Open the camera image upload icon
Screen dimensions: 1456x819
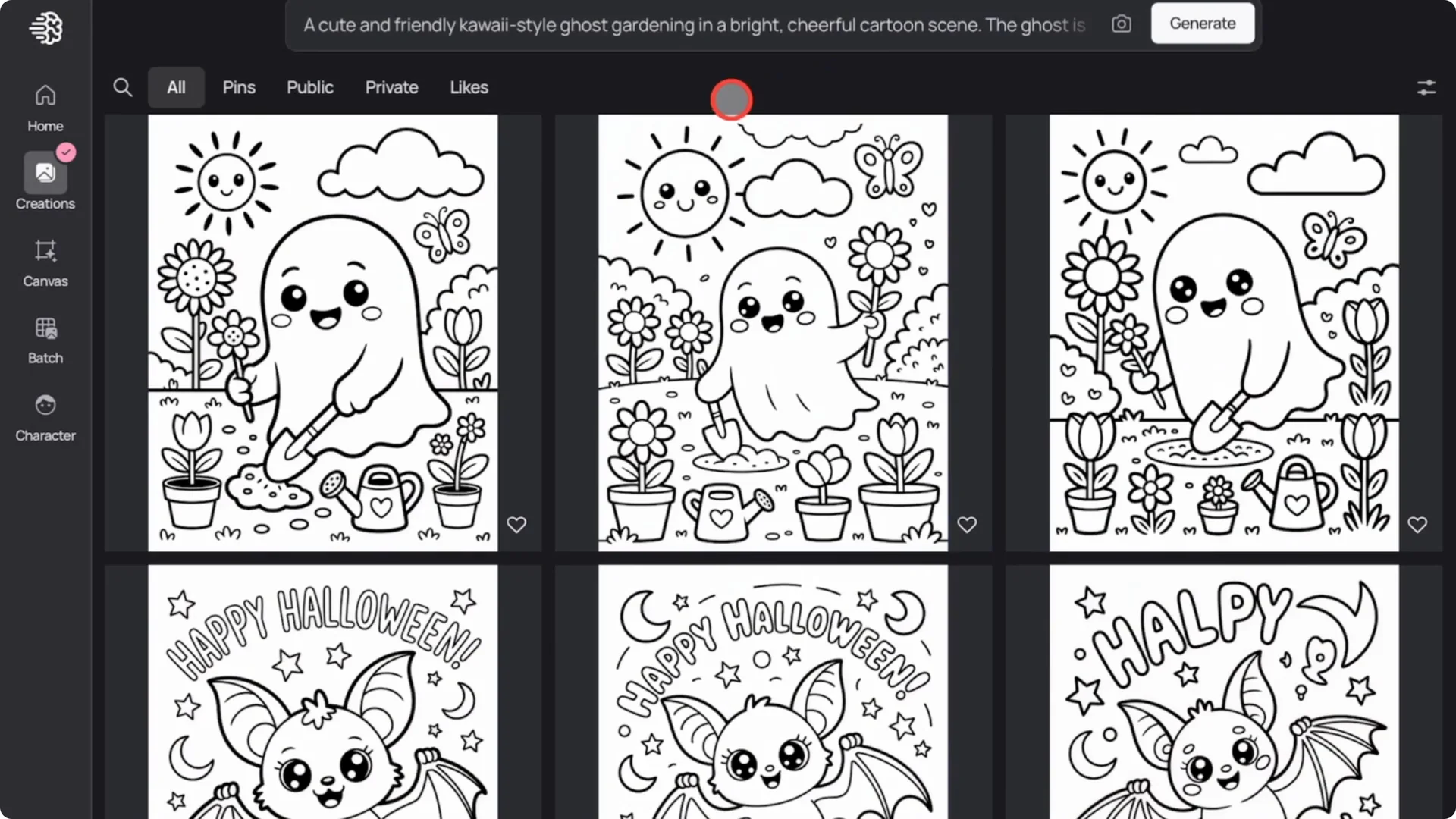point(1121,24)
